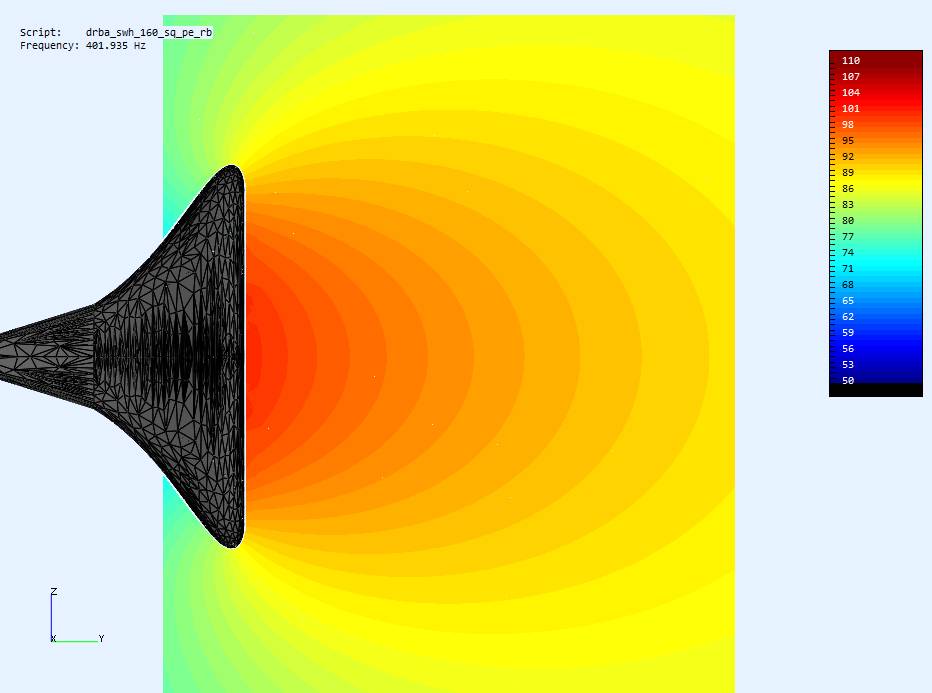932x693 pixels.
Task: Click the 53 value on the legend
Action: (848, 365)
